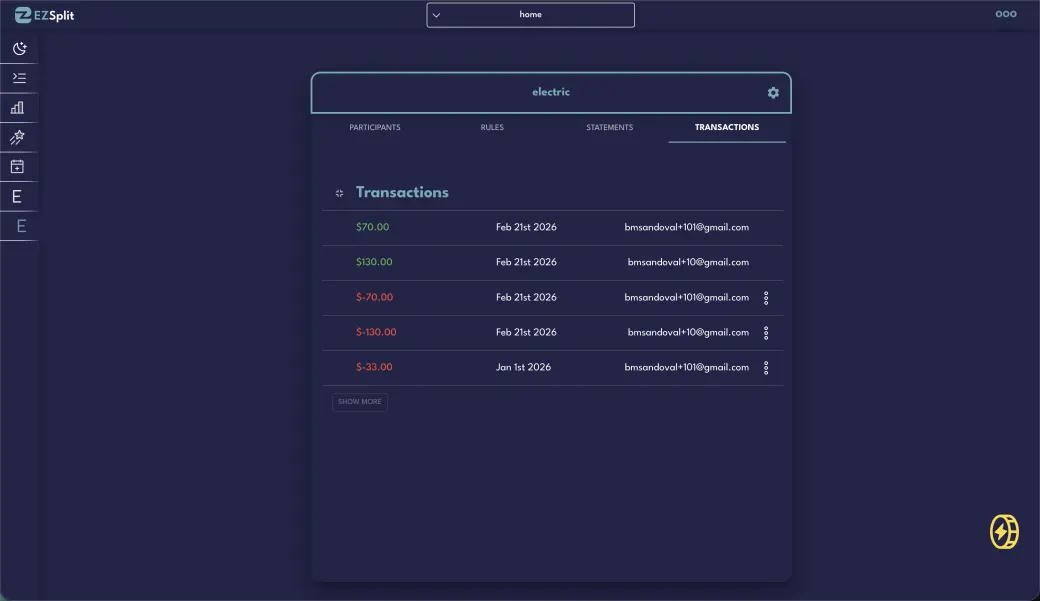Image resolution: width=1040 pixels, height=601 pixels.
Task: Click the email in the $-33.00 row
Action: 686,367
